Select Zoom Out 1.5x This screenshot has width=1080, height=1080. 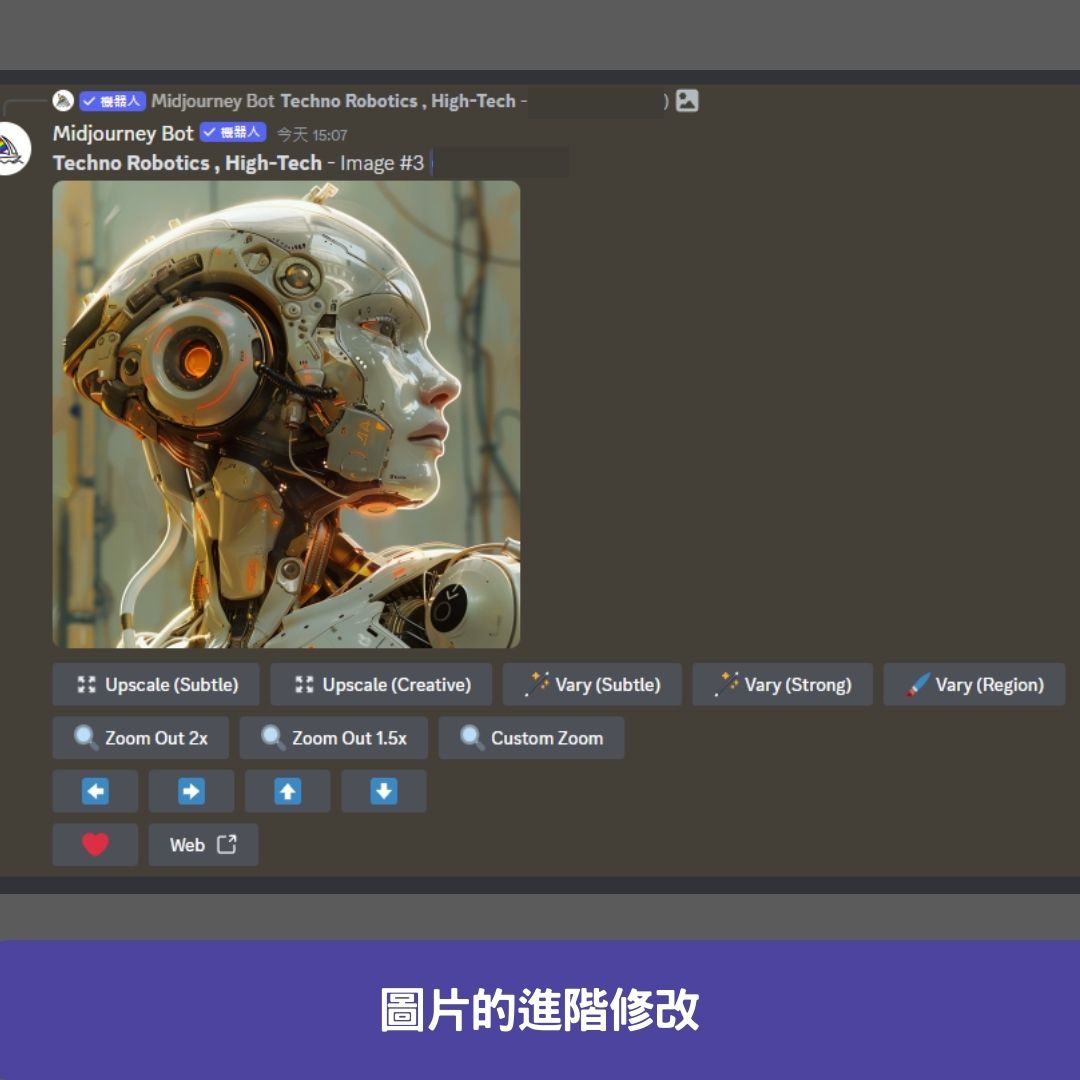click(333, 738)
